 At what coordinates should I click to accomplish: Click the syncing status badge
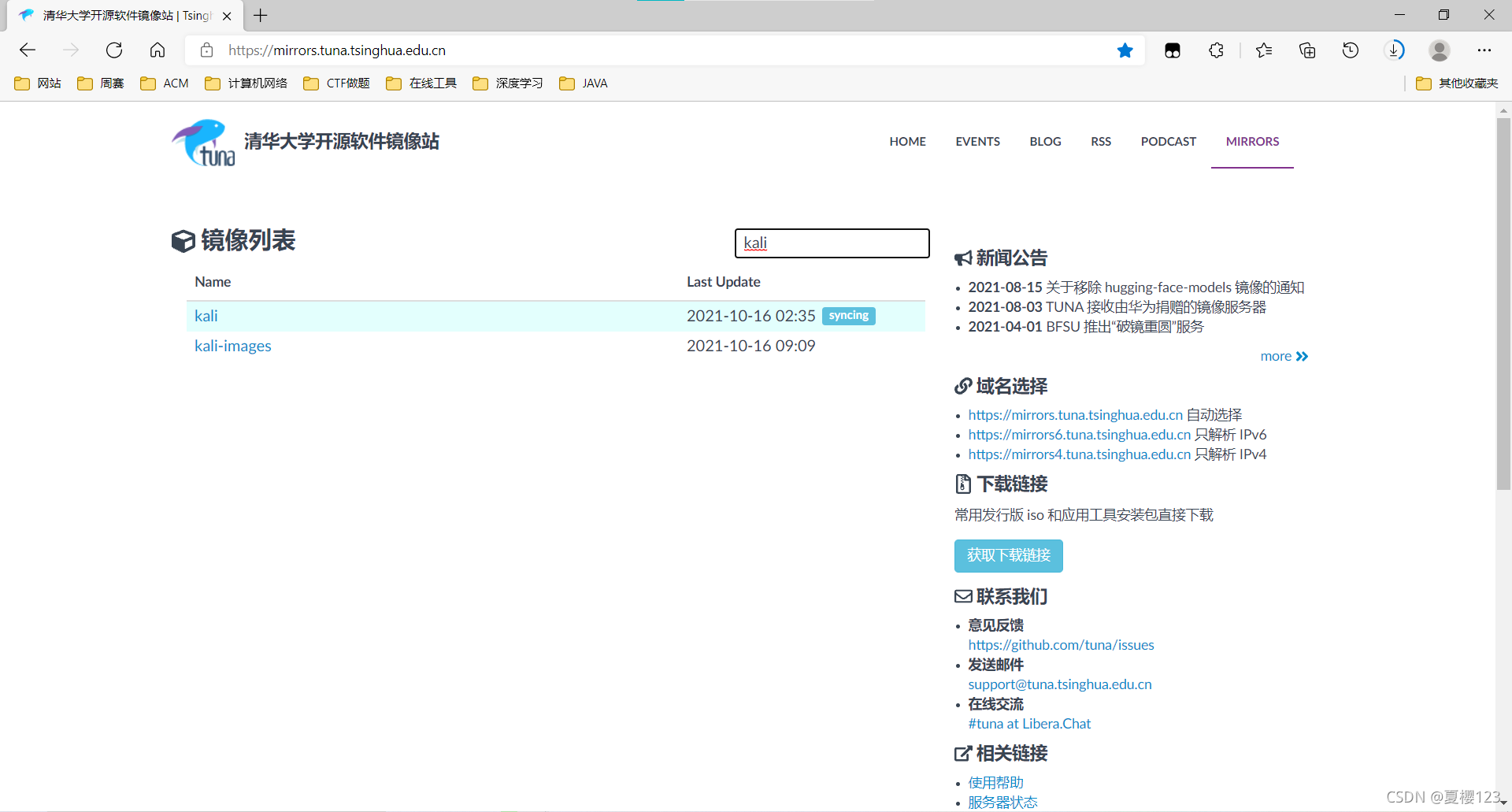[x=848, y=316]
